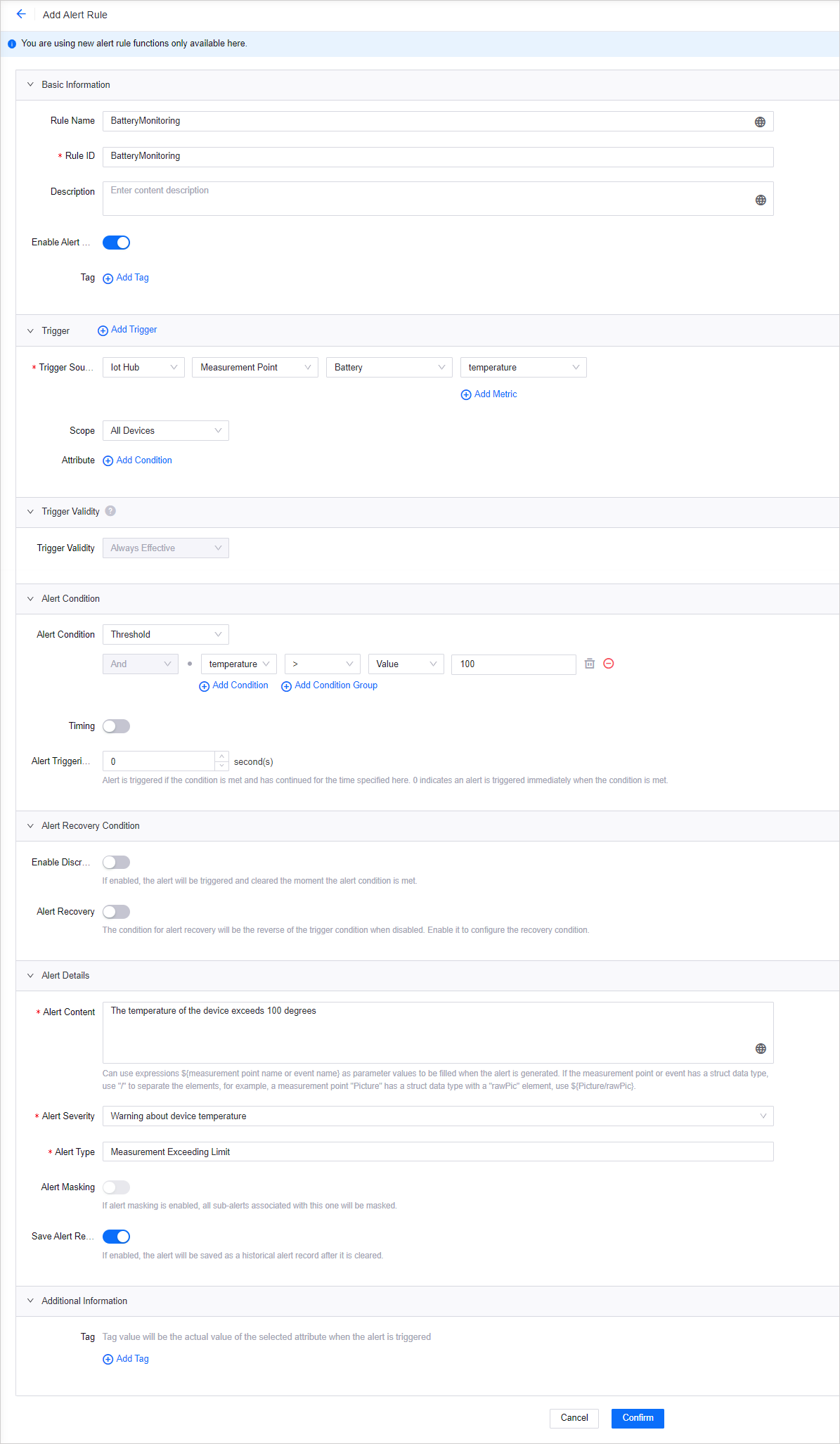Screen dimensions: 840x1444
Task: Disable the Enable Alert toggle
Action: pos(116,243)
